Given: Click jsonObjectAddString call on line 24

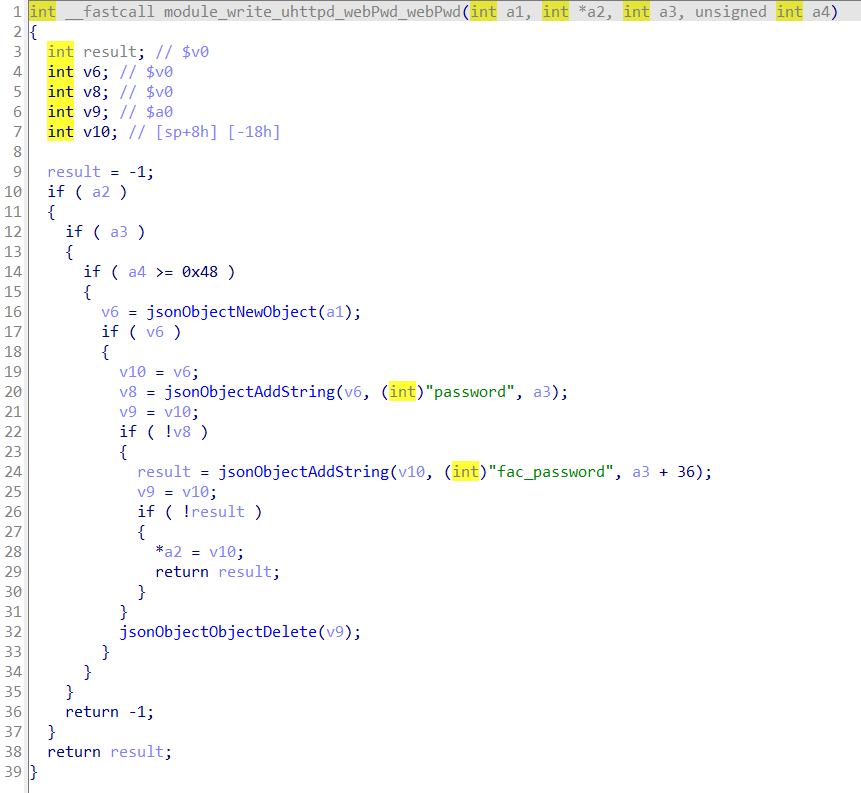Looking at the screenshot, I should [x=304, y=472].
